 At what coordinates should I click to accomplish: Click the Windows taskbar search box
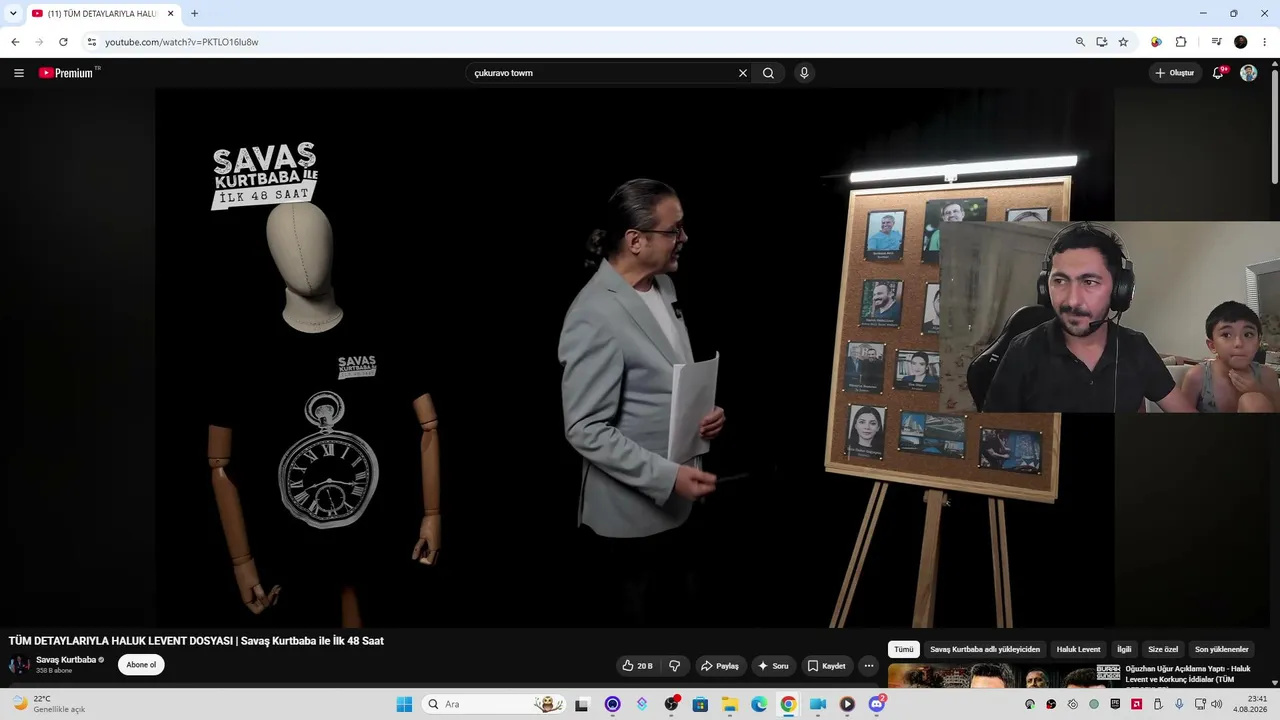493,704
